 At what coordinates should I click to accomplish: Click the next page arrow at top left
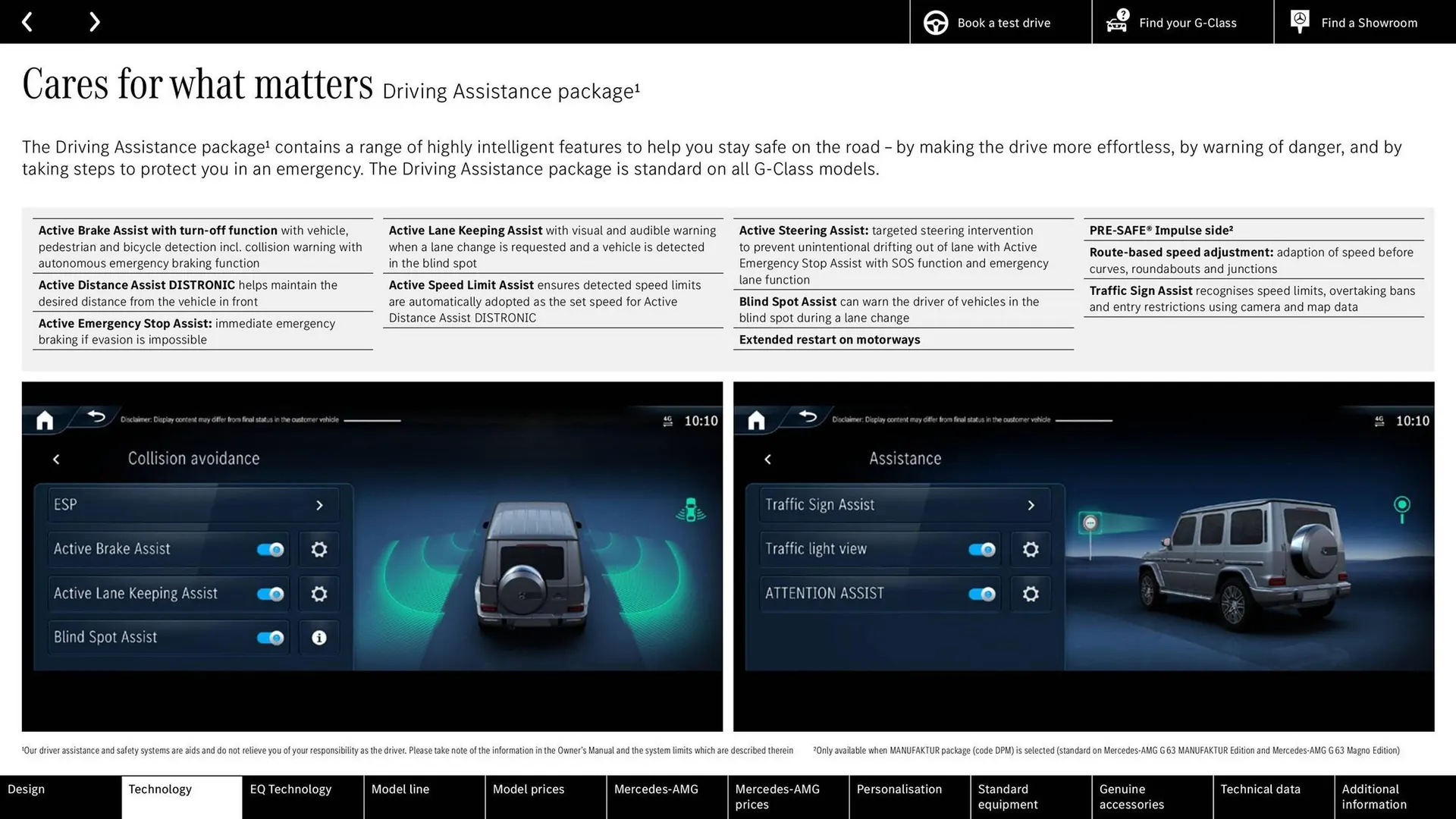point(94,21)
